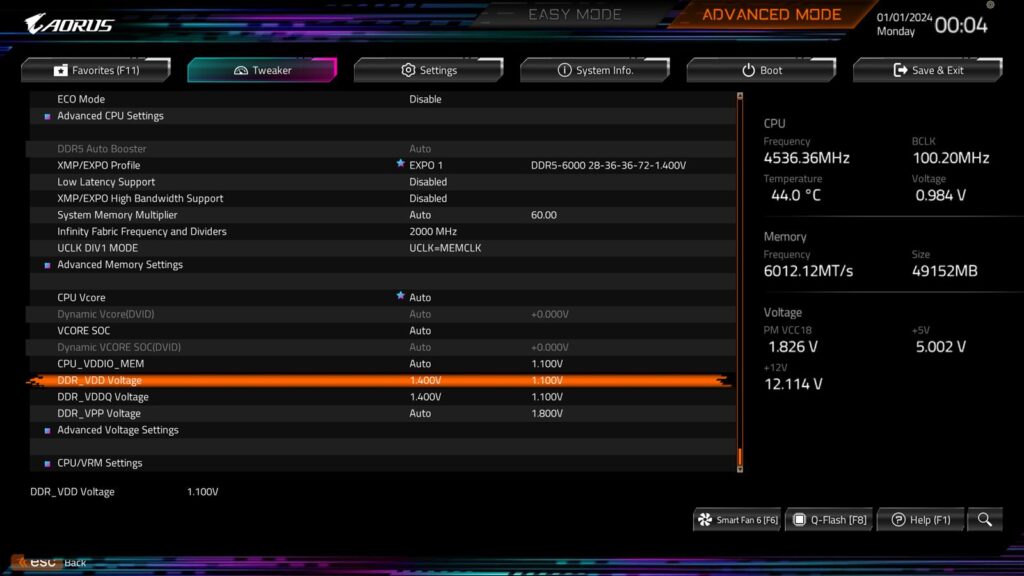This screenshot has height=576, width=1024.
Task: Click the settings list scrollbar thumb
Action: tap(740, 456)
